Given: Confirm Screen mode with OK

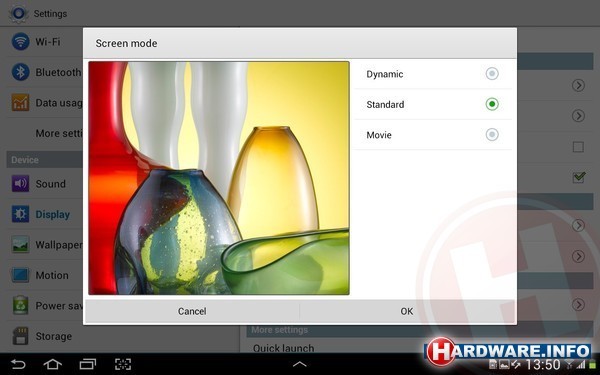Looking at the screenshot, I should (x=407, y=311).
